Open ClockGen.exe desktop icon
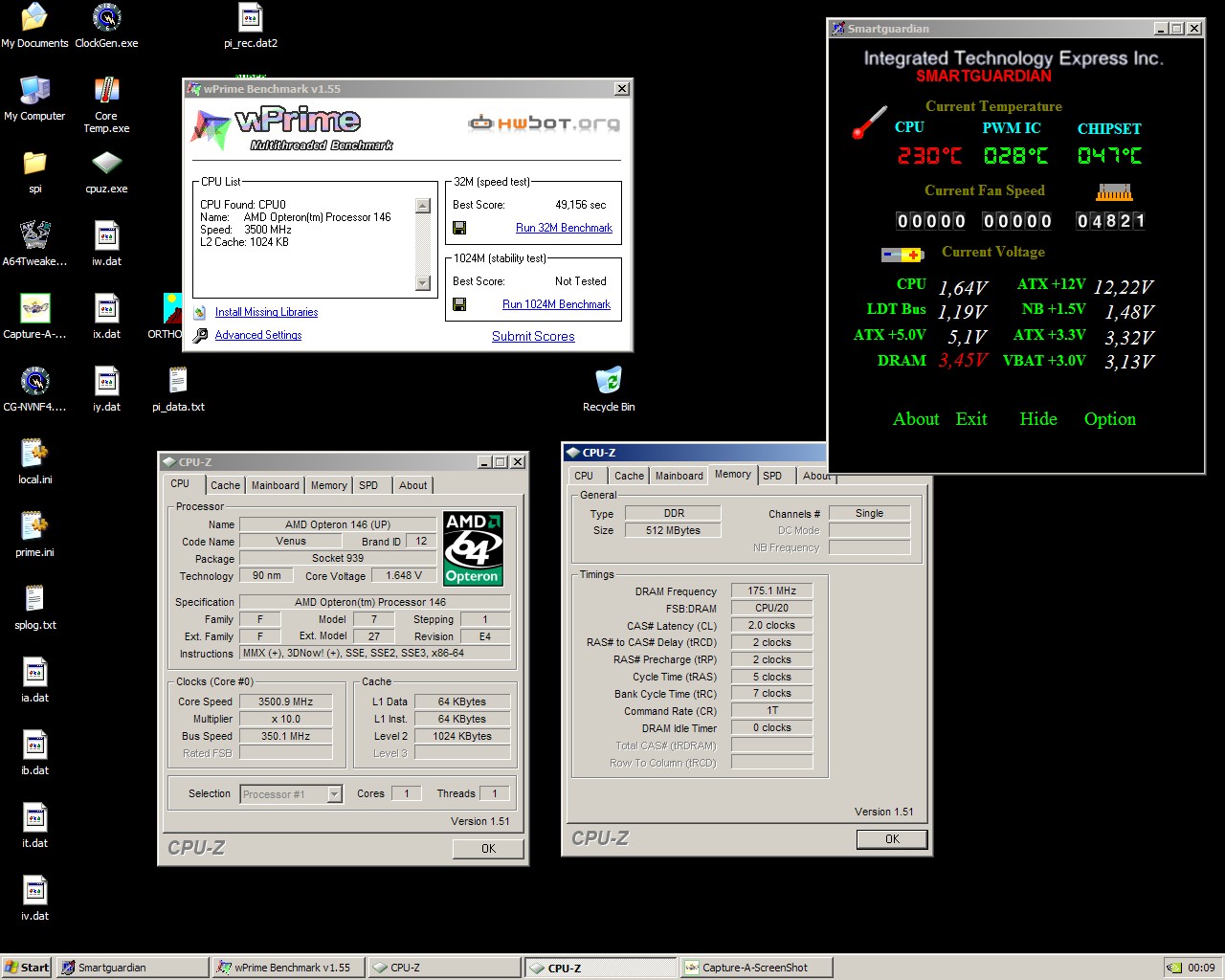Viewport: 1225px width, 980px height. (106, 26)
